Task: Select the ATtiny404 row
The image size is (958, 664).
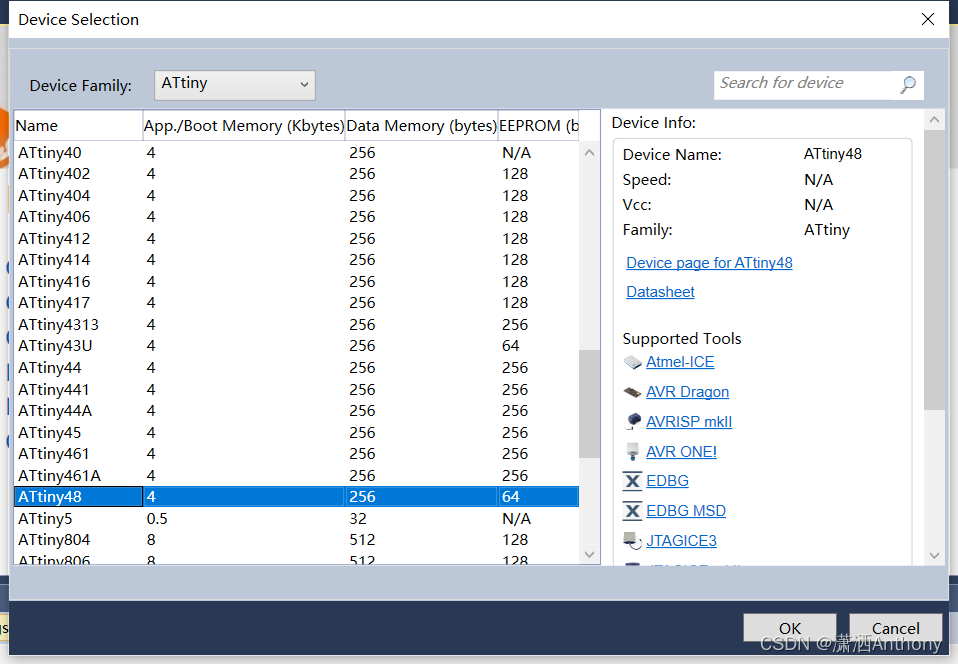Action: pyautogui.click(x=296, y=195)
